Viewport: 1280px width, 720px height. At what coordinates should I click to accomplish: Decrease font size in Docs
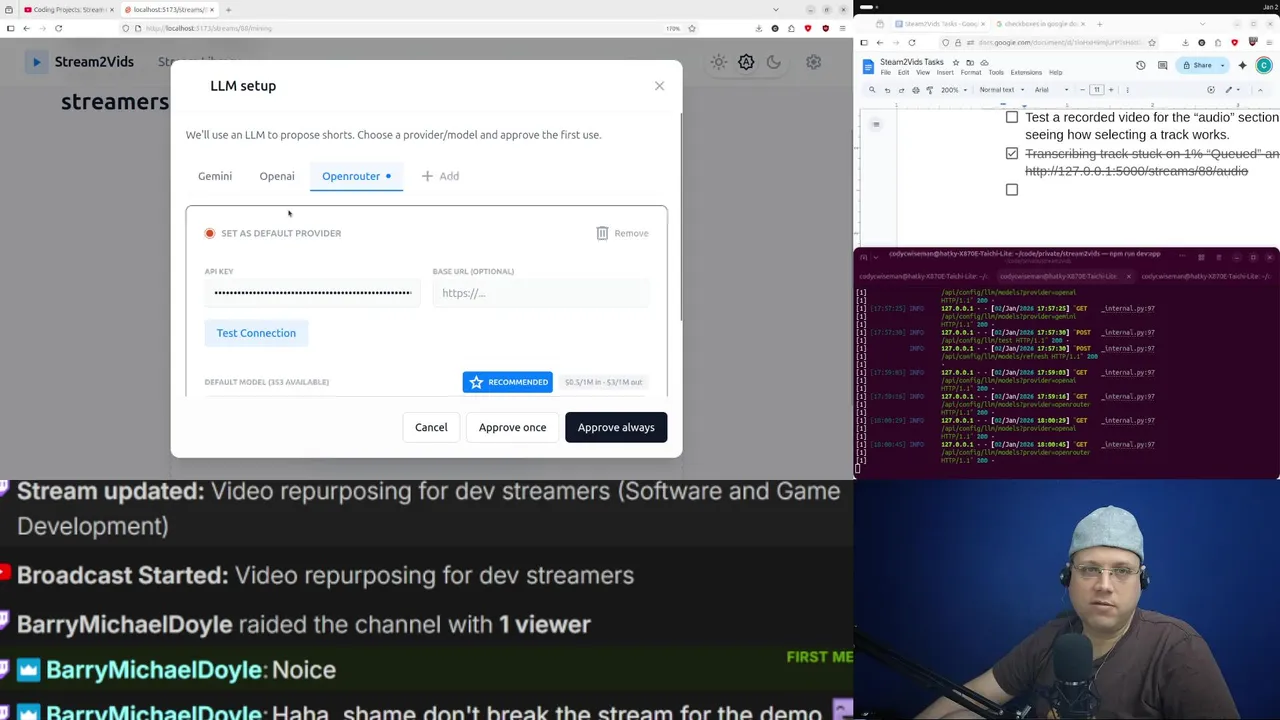pyautogui.click(x=1083, y=90)
